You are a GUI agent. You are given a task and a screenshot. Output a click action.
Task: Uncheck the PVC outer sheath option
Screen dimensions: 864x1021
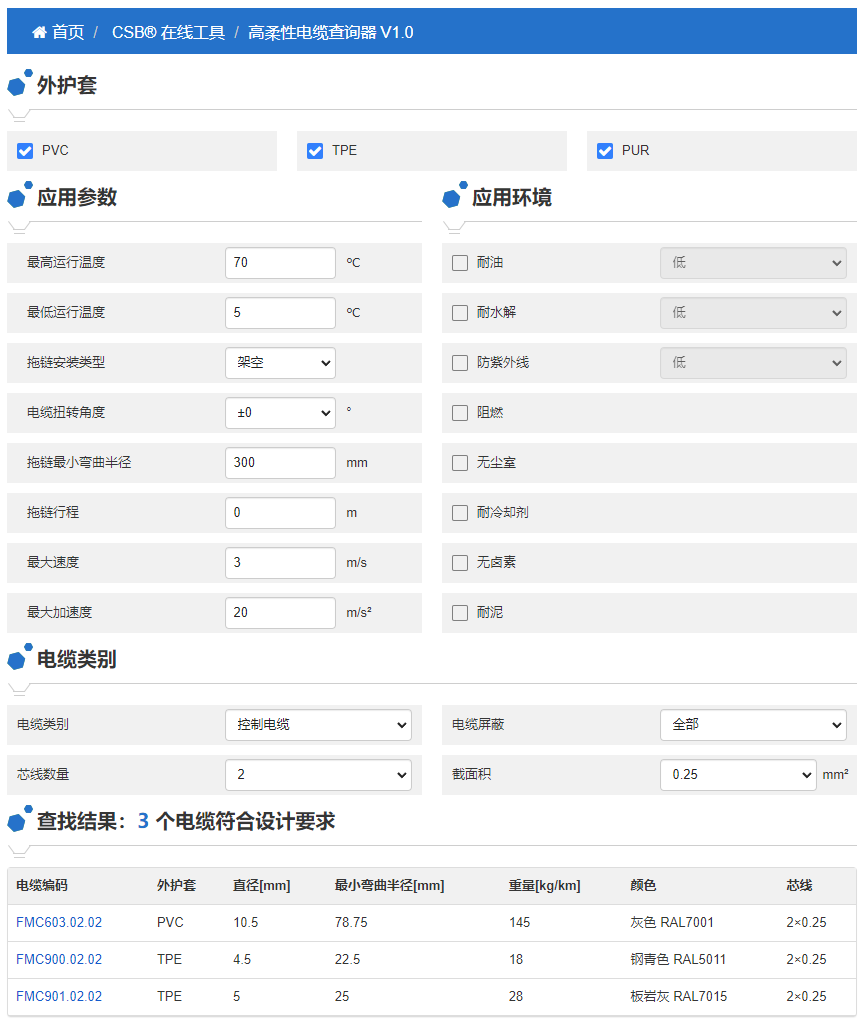click(x=24, y=151)
